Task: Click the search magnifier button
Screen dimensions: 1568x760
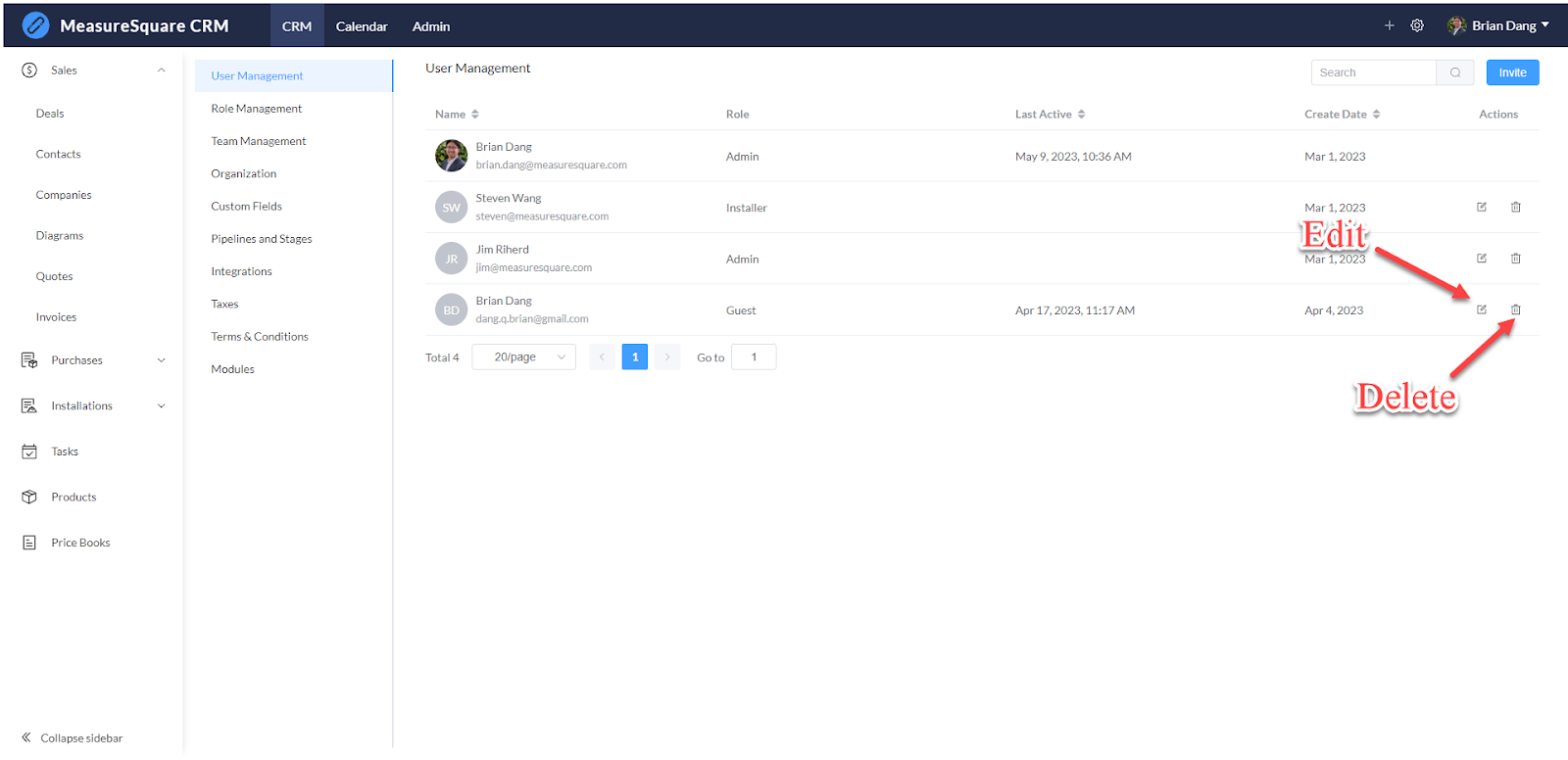Action: click(x=1455, y=72)
